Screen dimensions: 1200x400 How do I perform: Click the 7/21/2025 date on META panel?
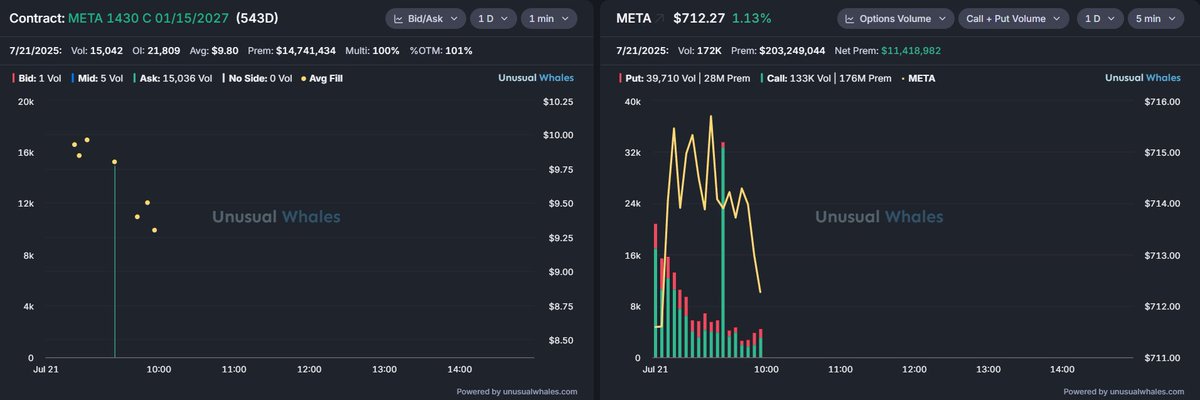[x=640, y=50]
